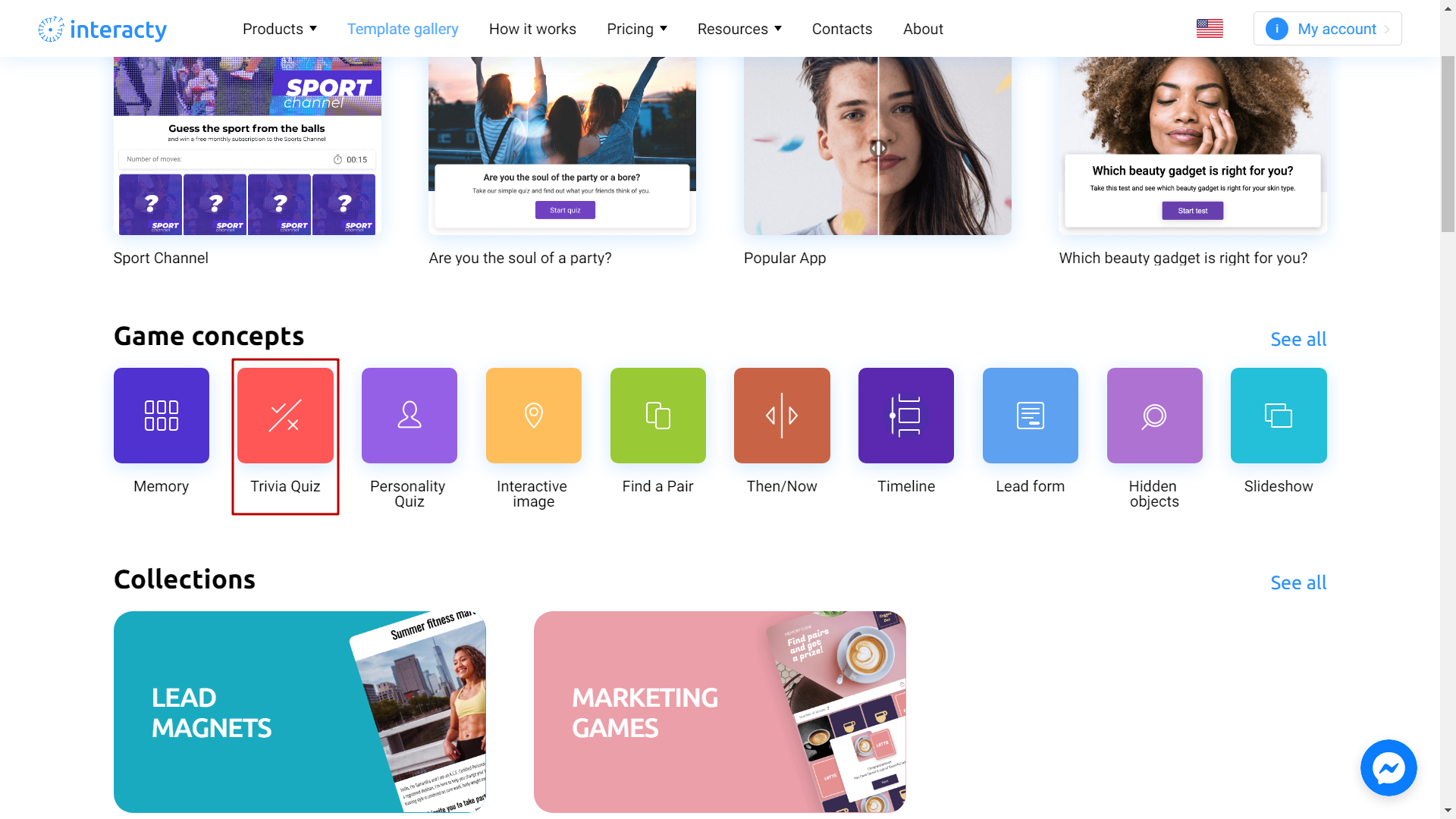The height and width of the screenshot is (819, 1456).
Task: Open the Products dropdown menu
Action: click(278, 28)
